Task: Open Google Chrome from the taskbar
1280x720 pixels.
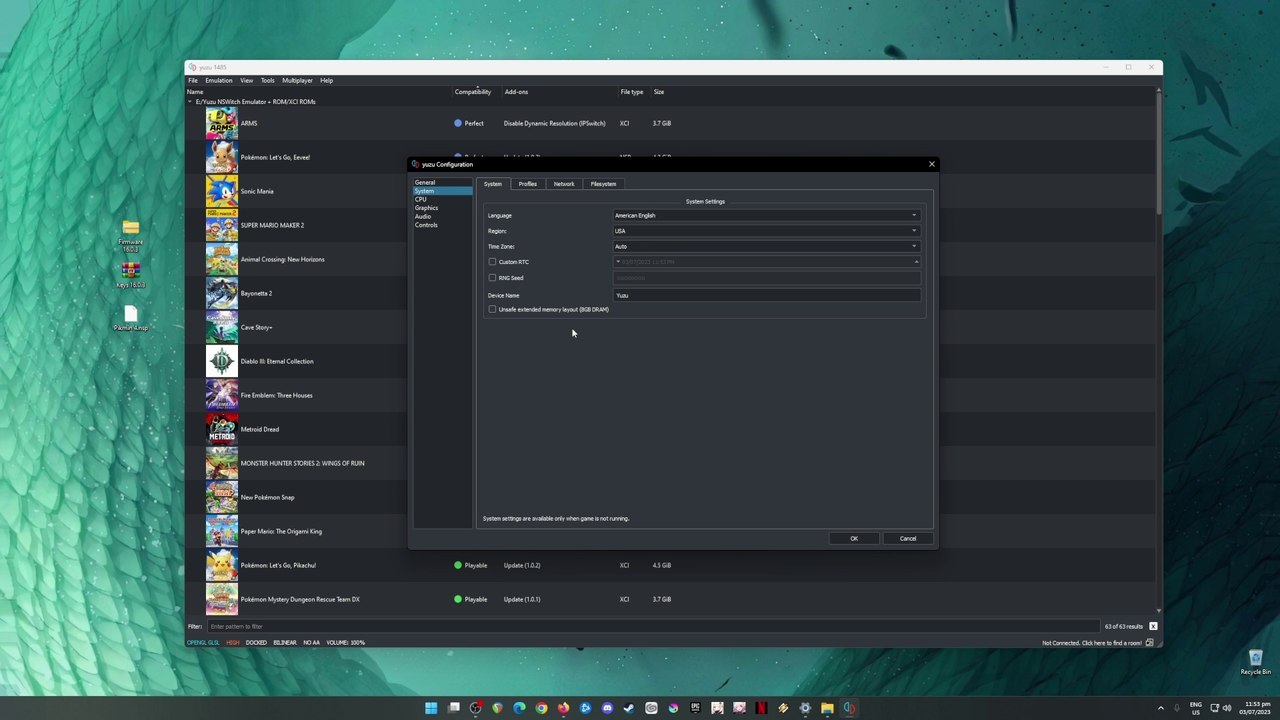Action: tap(541, 708)
